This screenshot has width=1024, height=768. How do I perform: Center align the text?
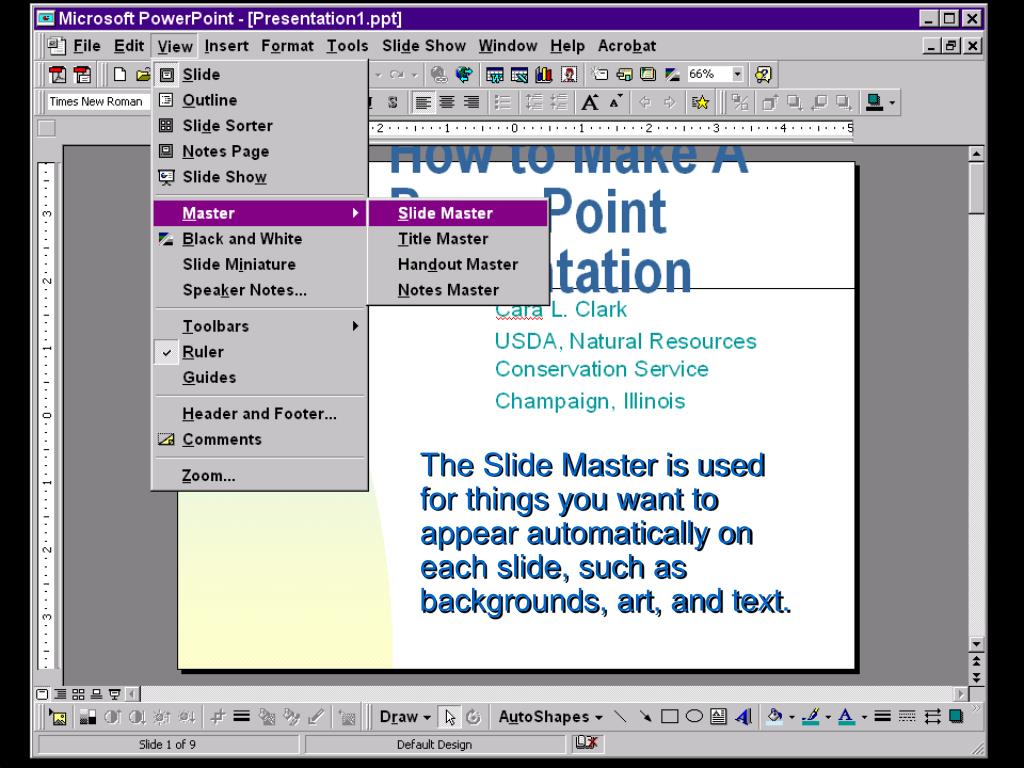click(447, 102)
